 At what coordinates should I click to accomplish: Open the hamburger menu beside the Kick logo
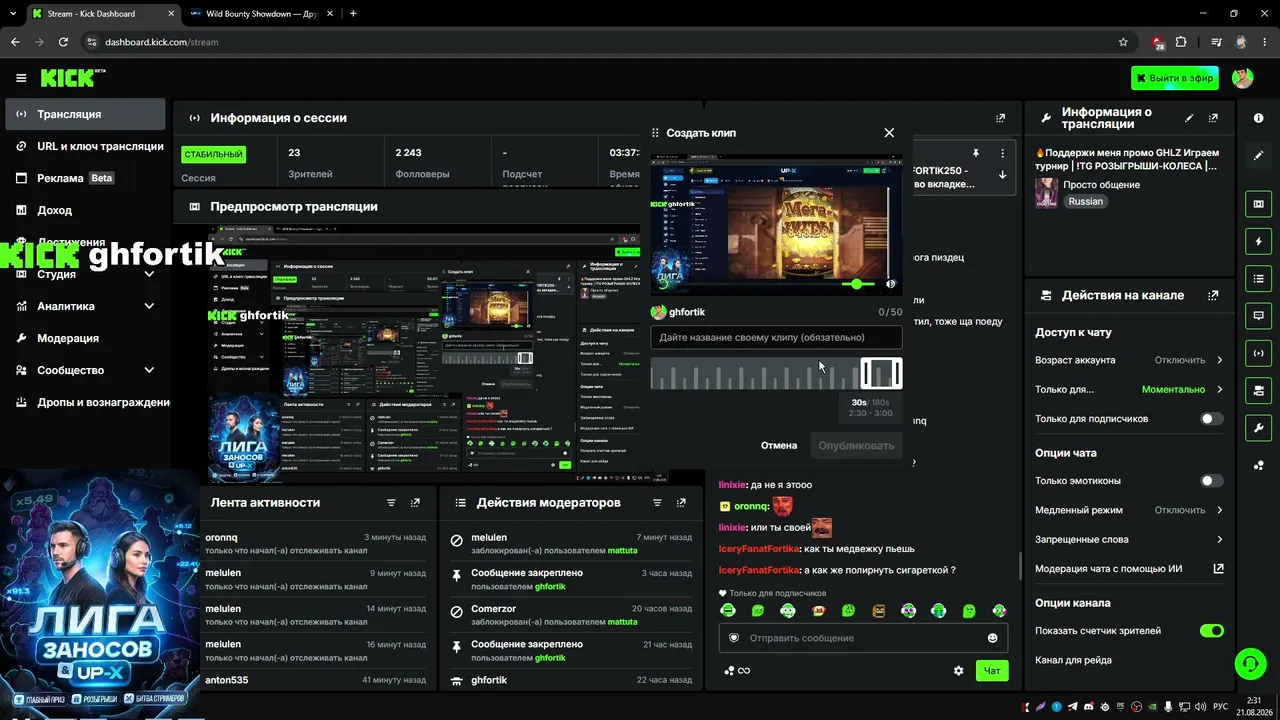tap(21, 78)
